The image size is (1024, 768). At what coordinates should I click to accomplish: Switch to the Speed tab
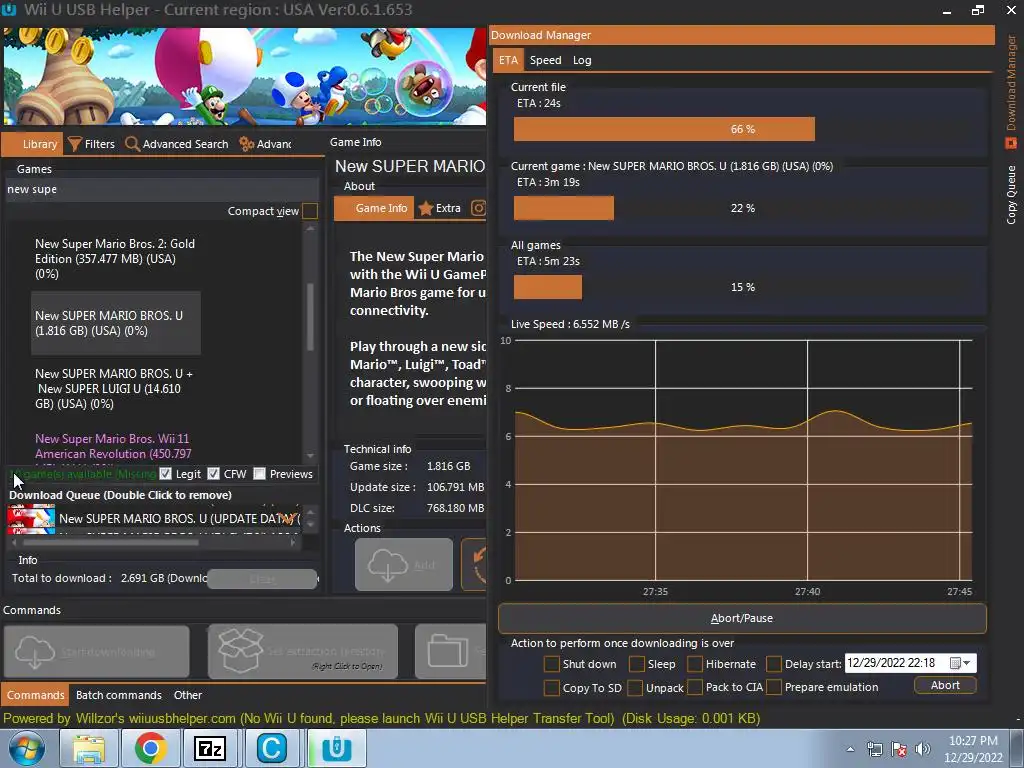tap(545, 60)
